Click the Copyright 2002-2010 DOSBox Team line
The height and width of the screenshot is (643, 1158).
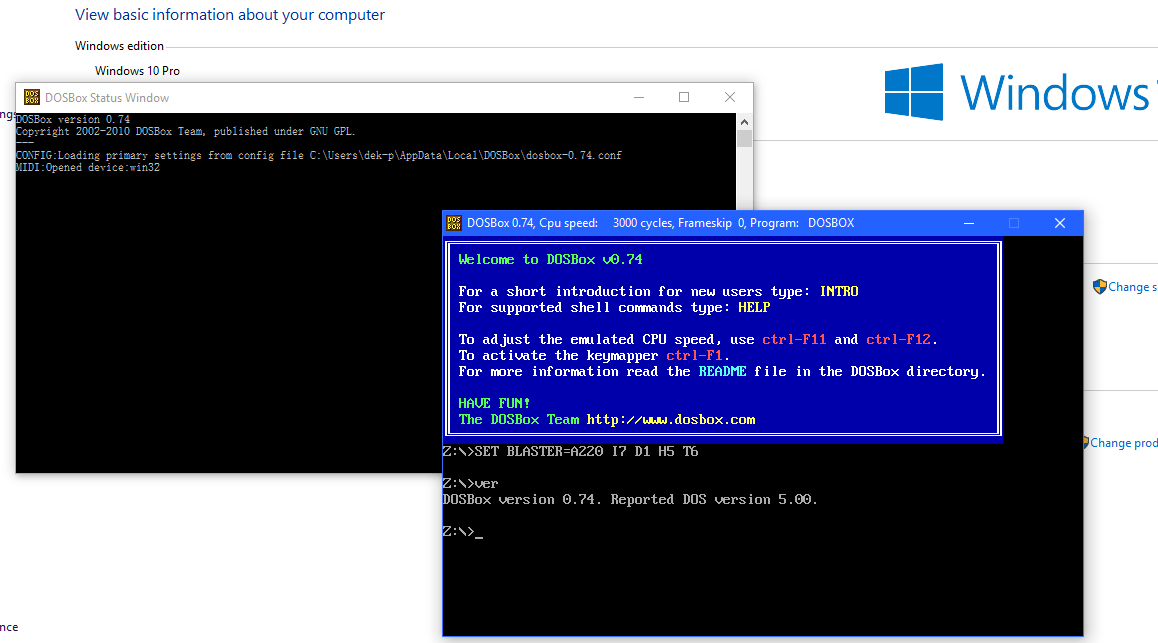tap(185, 131)
